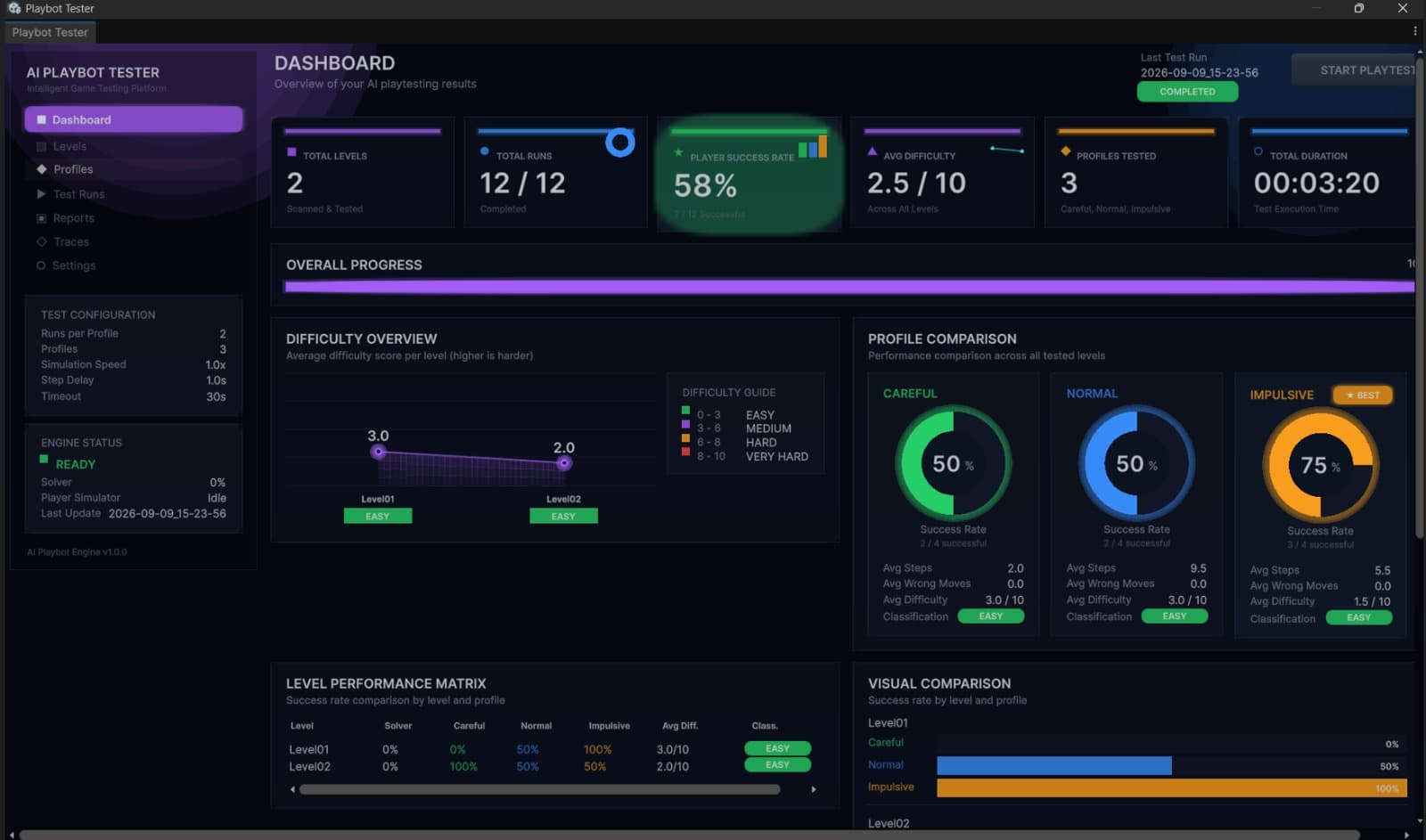
Task: Click the circle icon beside Total Duration
Action: pyautogui.click(x=1258, y=152)
